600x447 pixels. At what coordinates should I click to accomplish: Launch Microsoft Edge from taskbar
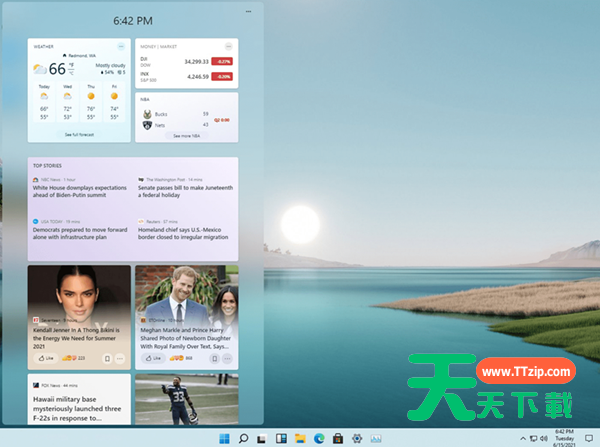tap(319, 438)
